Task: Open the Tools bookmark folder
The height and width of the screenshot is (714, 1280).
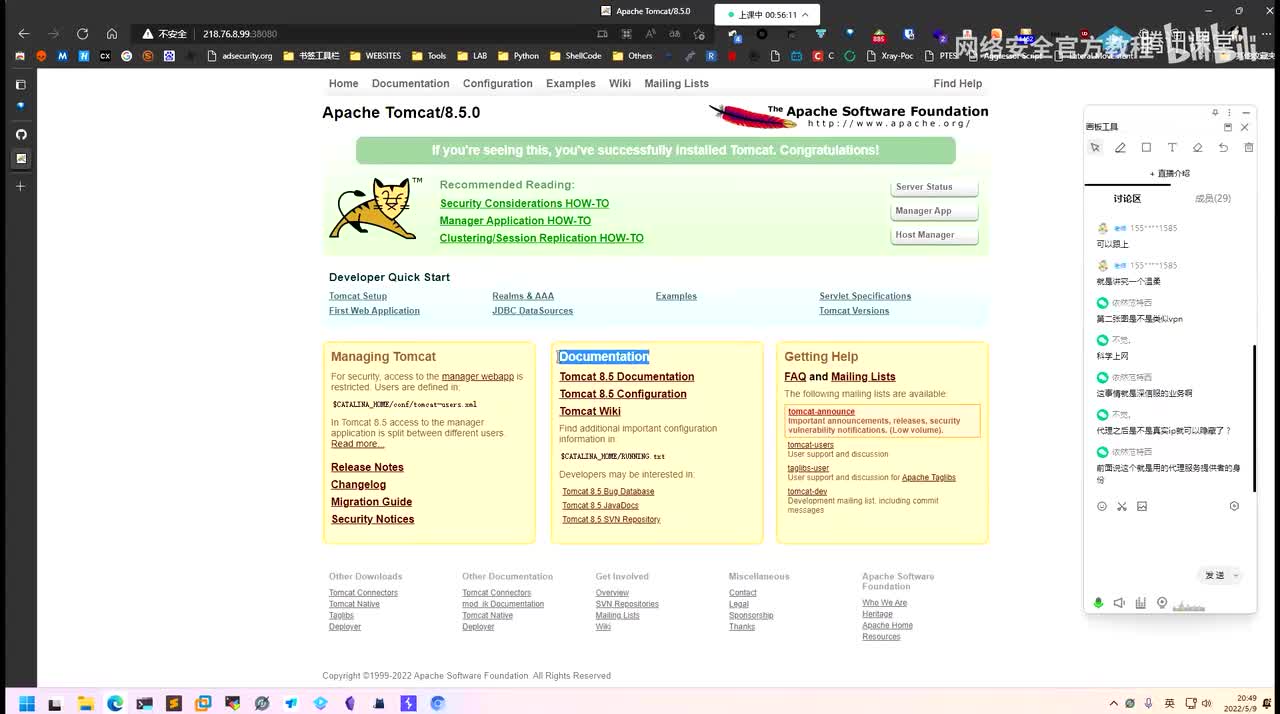Action: pyautogui.click(x=429, y=56)
